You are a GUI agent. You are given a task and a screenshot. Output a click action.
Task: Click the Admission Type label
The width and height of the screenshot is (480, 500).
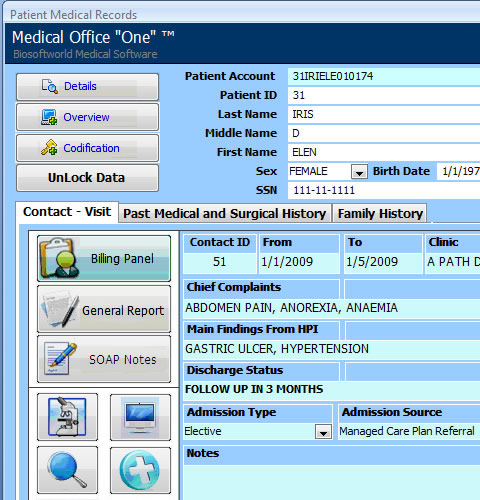pos(231,412)
